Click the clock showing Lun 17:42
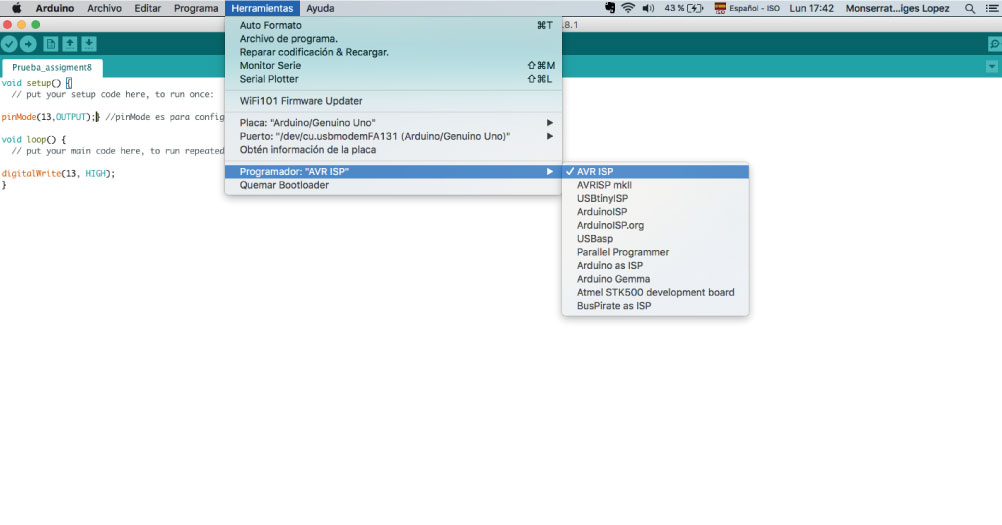This screenshot has height=525, width=1002. [x=811, y=8]
